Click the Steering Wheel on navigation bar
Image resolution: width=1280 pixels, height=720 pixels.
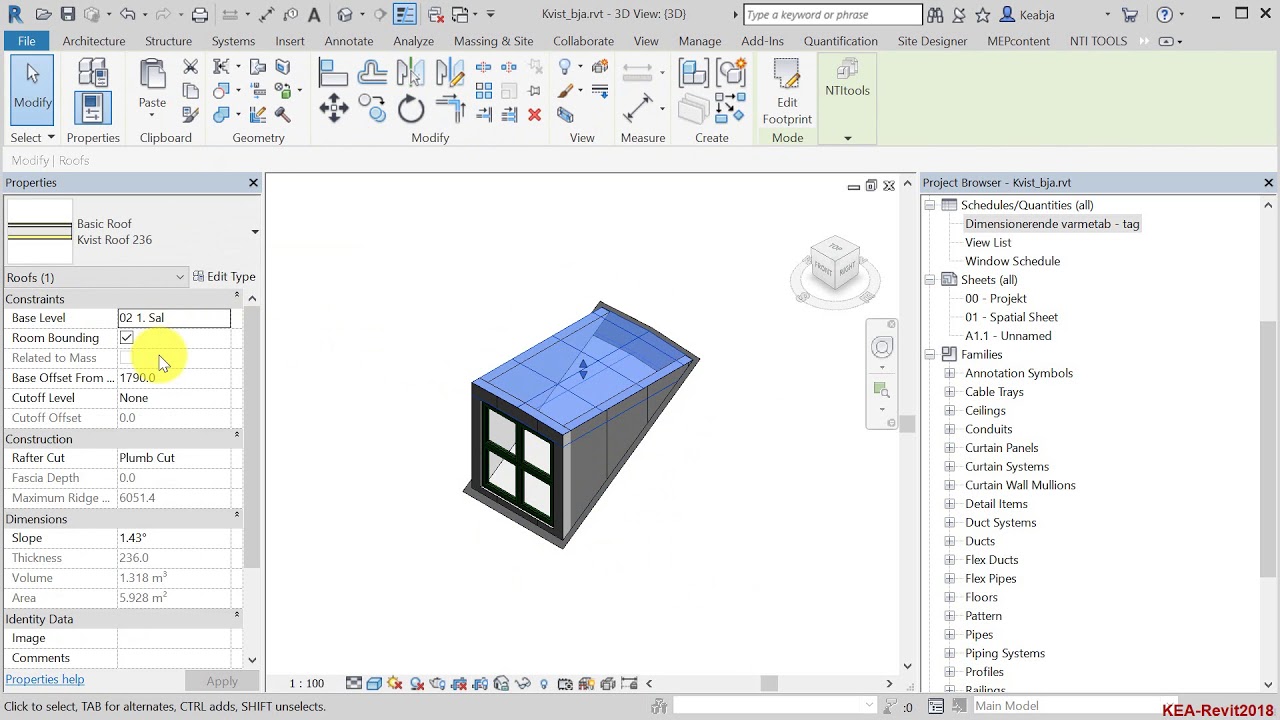[x=882, y=347]
